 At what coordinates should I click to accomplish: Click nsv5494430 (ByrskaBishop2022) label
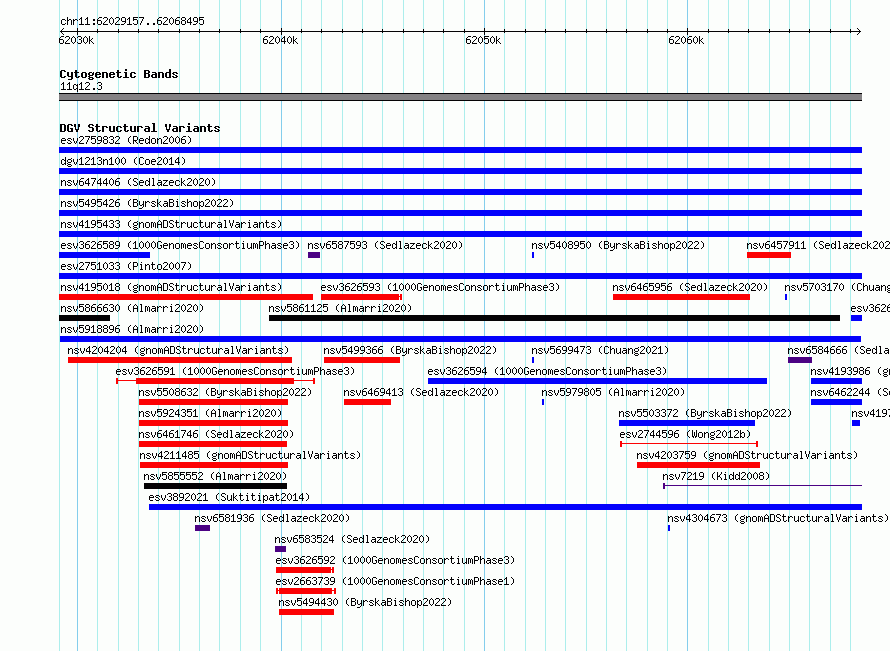coord(365,602)
